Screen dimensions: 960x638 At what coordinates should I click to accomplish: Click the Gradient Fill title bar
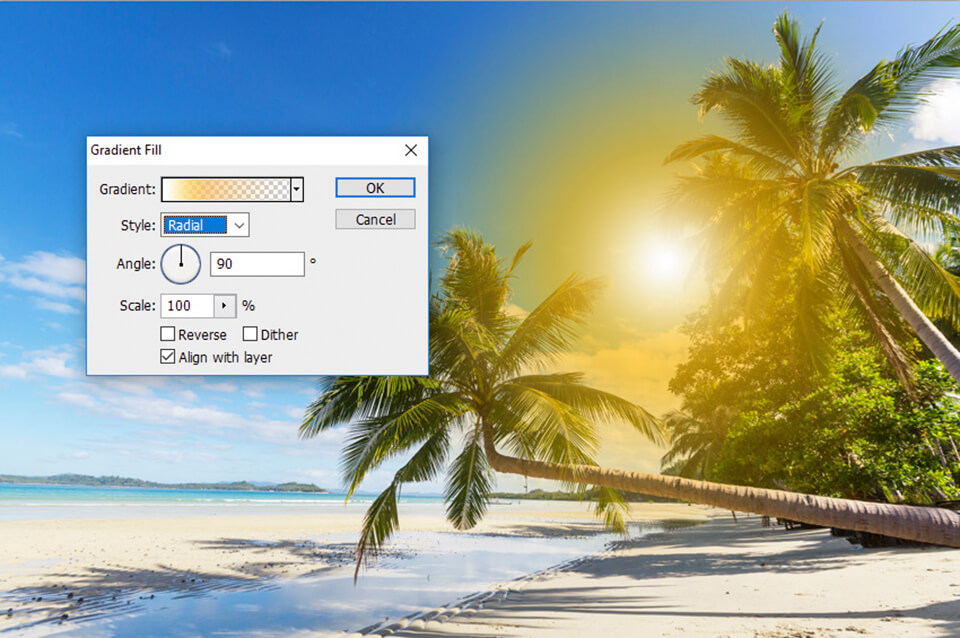point(245,150)
